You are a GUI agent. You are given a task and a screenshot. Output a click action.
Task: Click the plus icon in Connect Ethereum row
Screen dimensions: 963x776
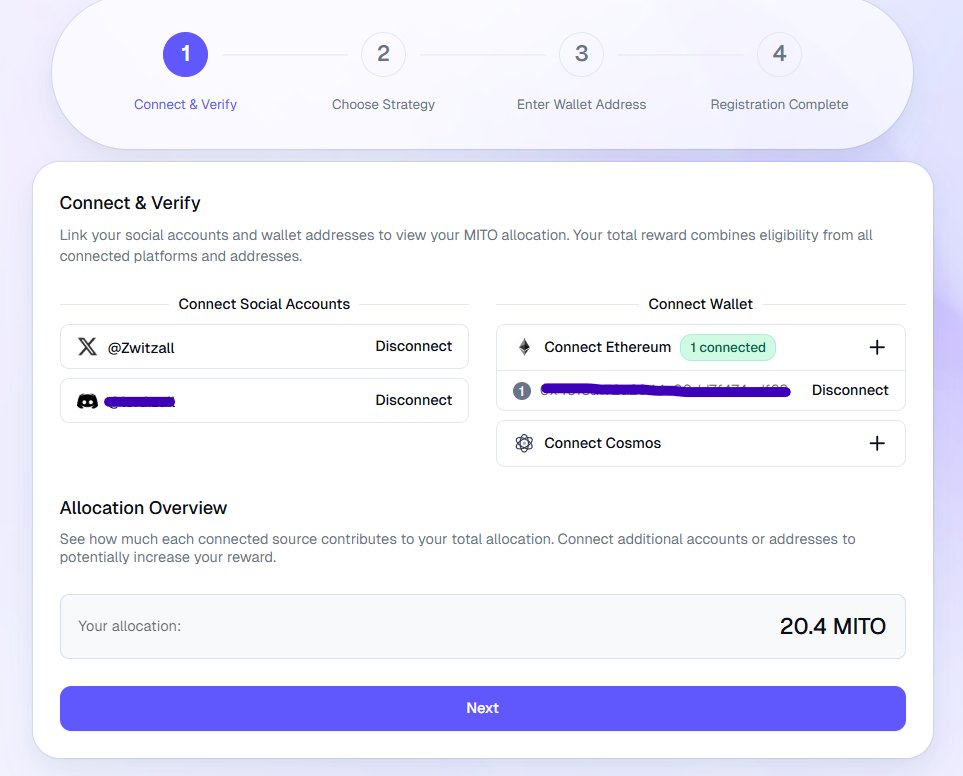(x=877, y=347)
